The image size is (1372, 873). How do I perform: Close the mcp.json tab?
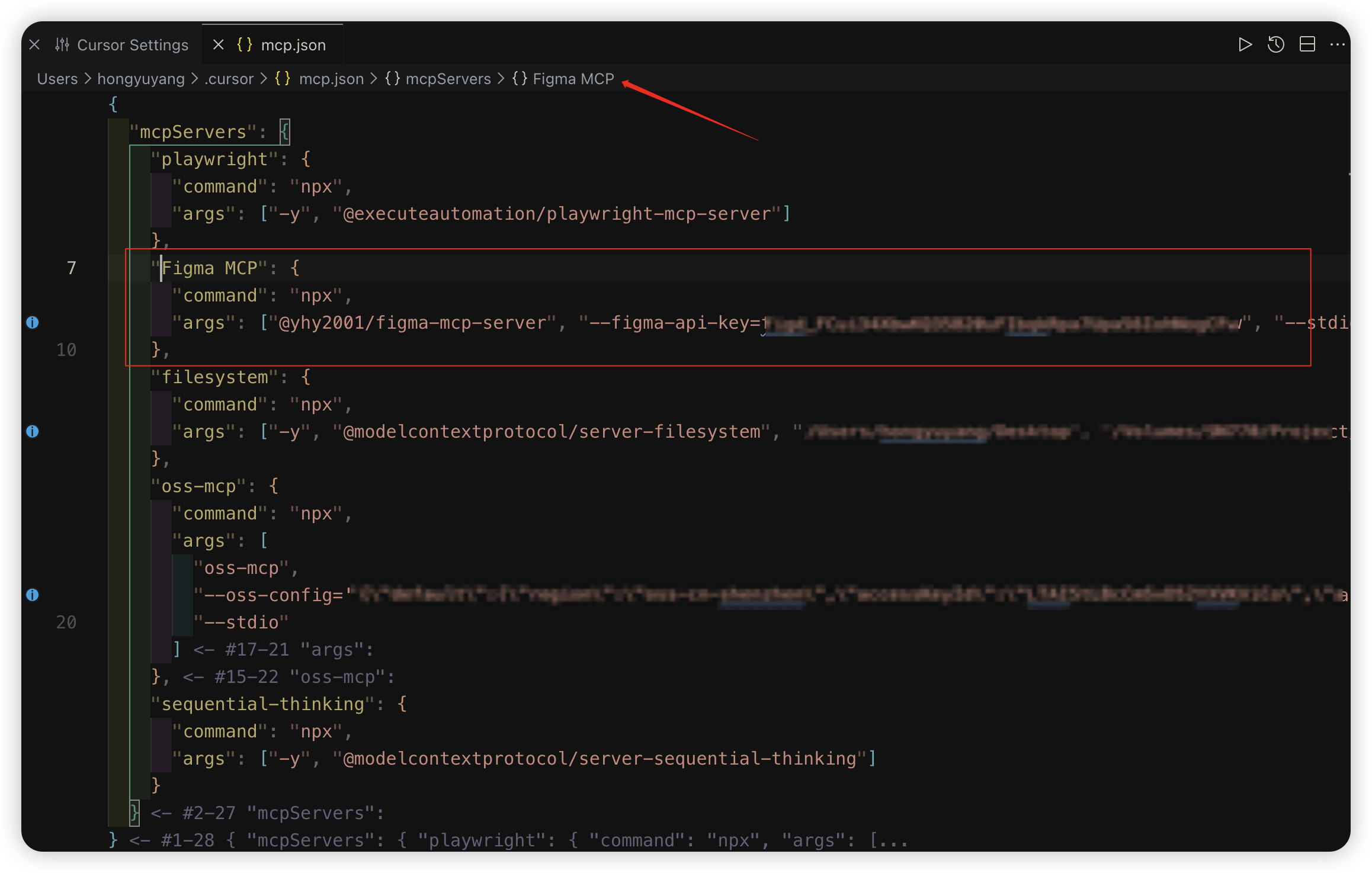pos(218,45)
